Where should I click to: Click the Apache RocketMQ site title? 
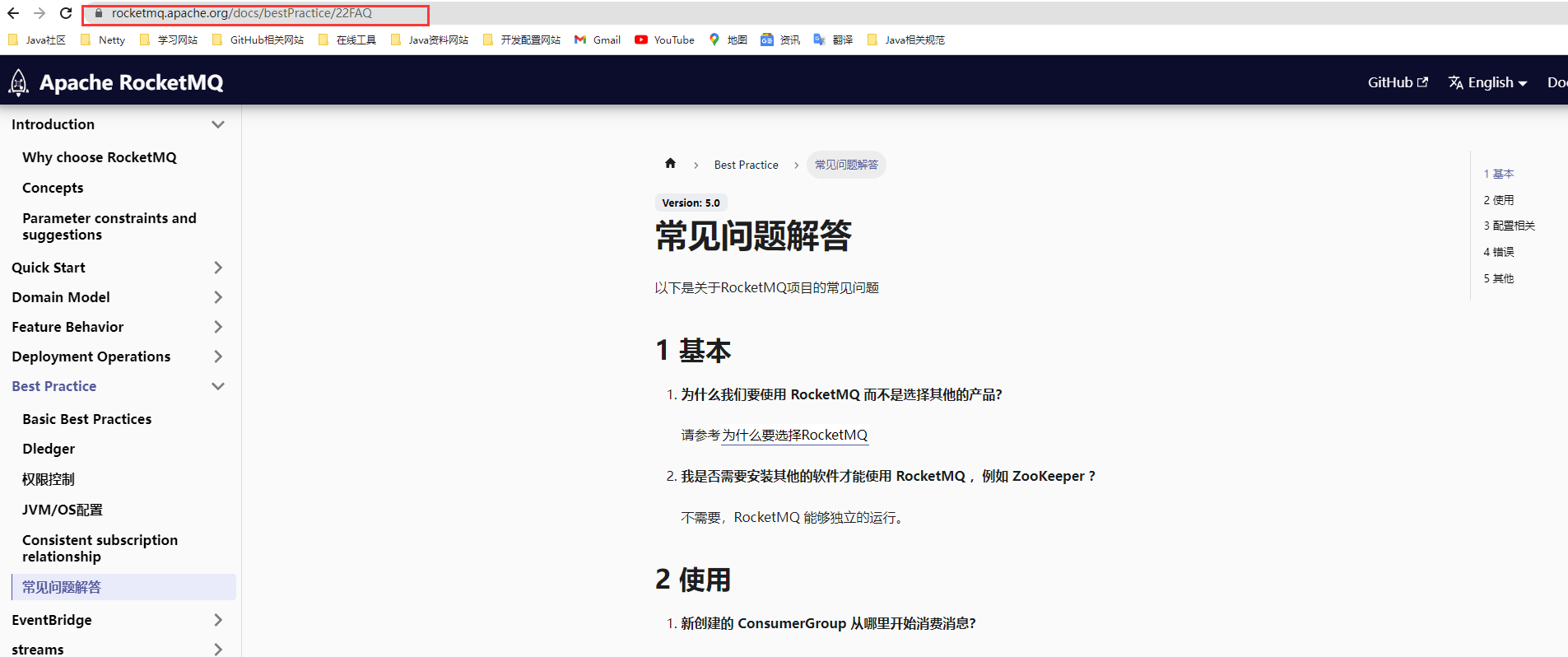point(132,82)
